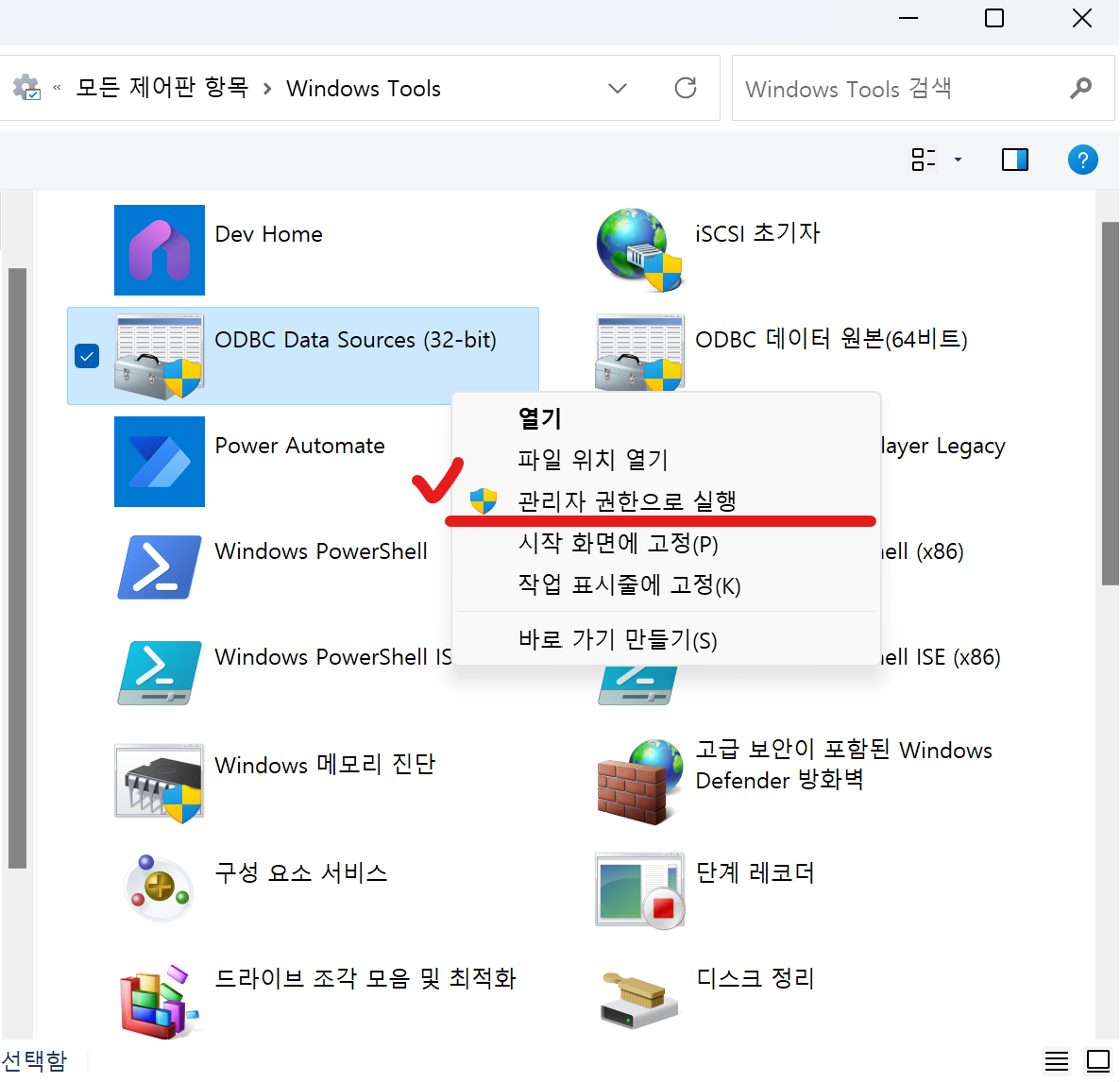Switch to details view in status bar
This screenshot has width=1120, height=1082.
[1057, 1061]
